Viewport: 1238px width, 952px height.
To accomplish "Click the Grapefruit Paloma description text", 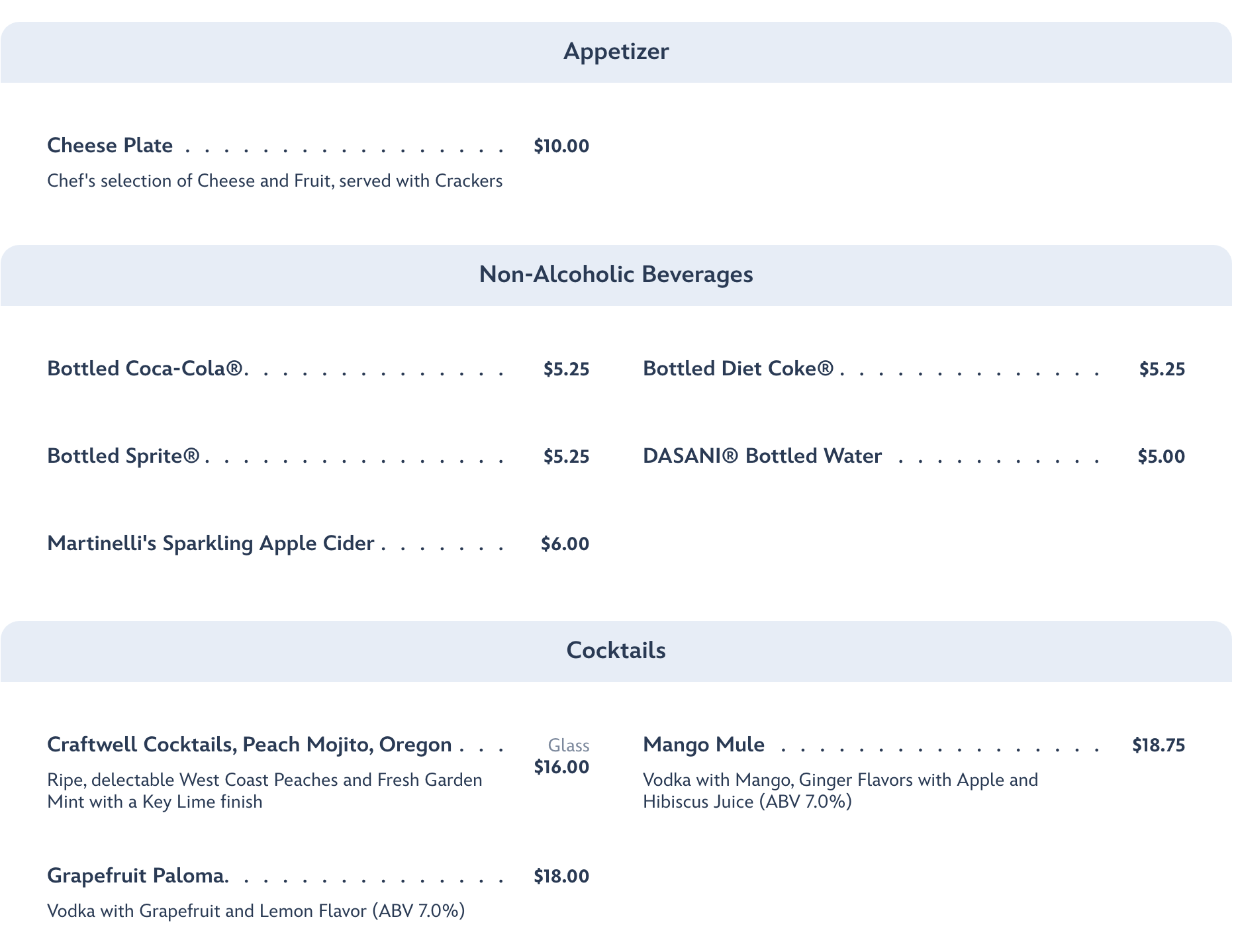I will pos(256,912).
